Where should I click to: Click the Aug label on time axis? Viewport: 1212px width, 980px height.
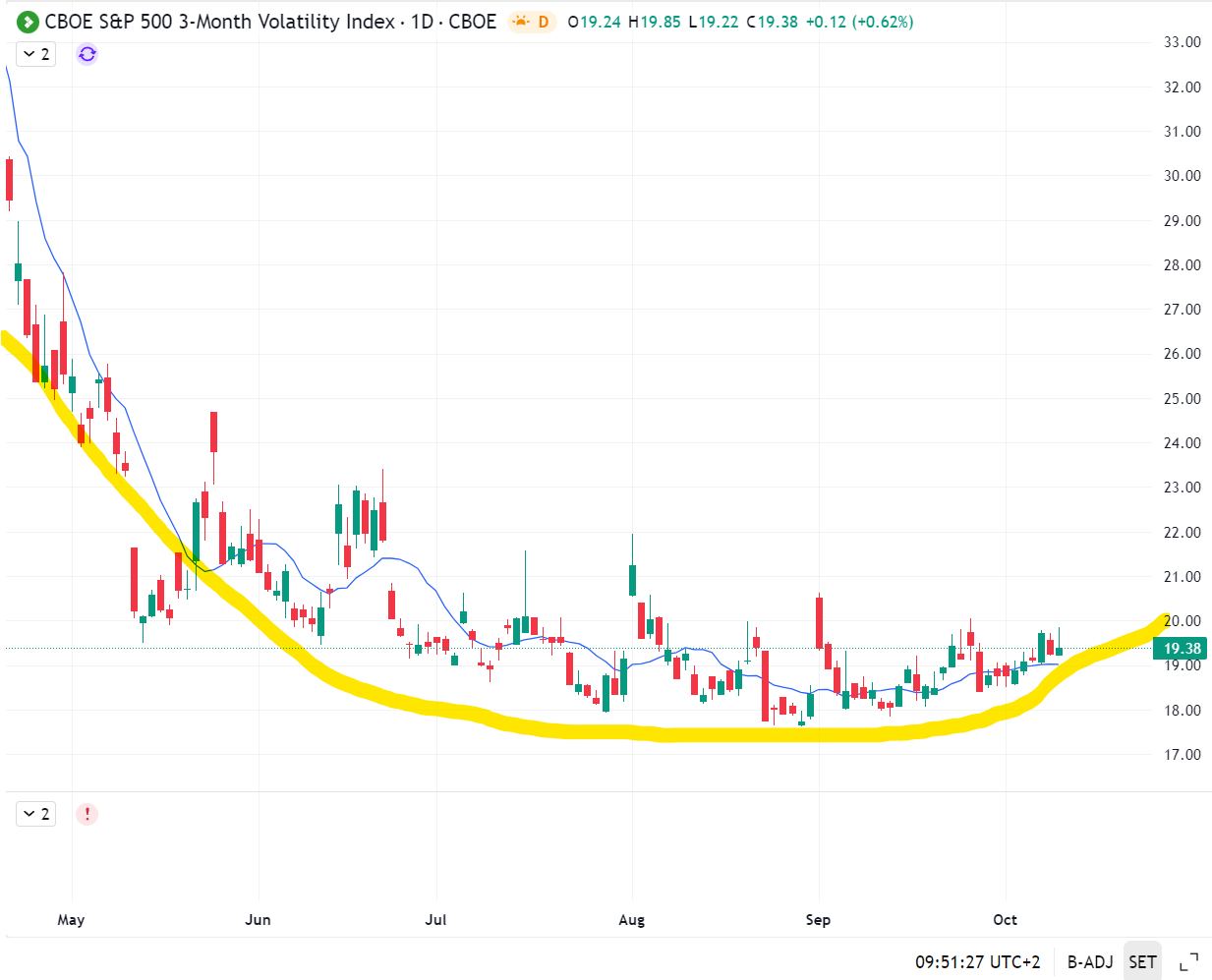coord(632,920)
